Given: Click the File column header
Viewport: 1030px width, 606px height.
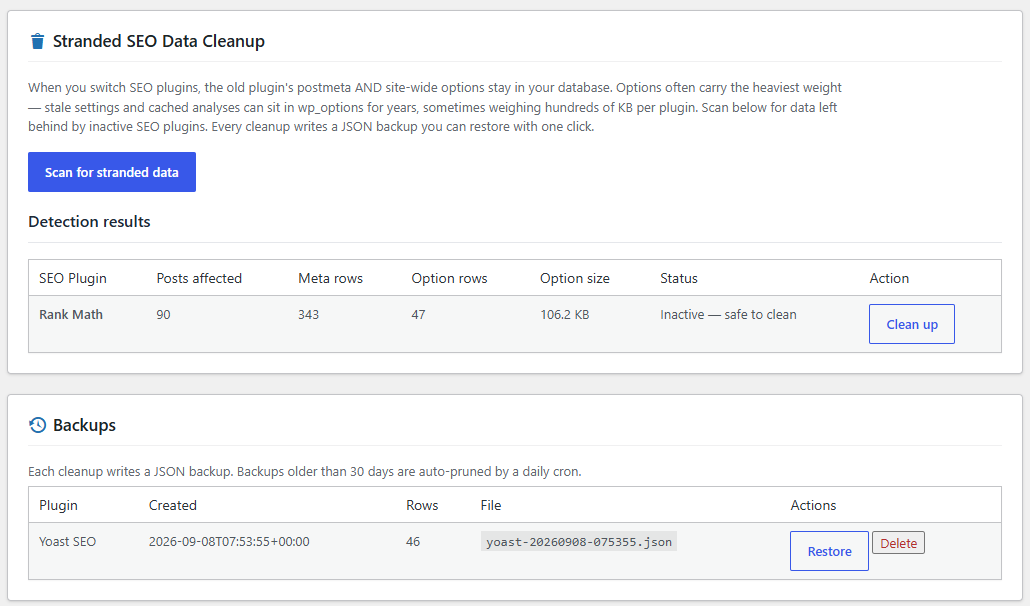Looking at the screenshot, I should (x=491, y=506).
